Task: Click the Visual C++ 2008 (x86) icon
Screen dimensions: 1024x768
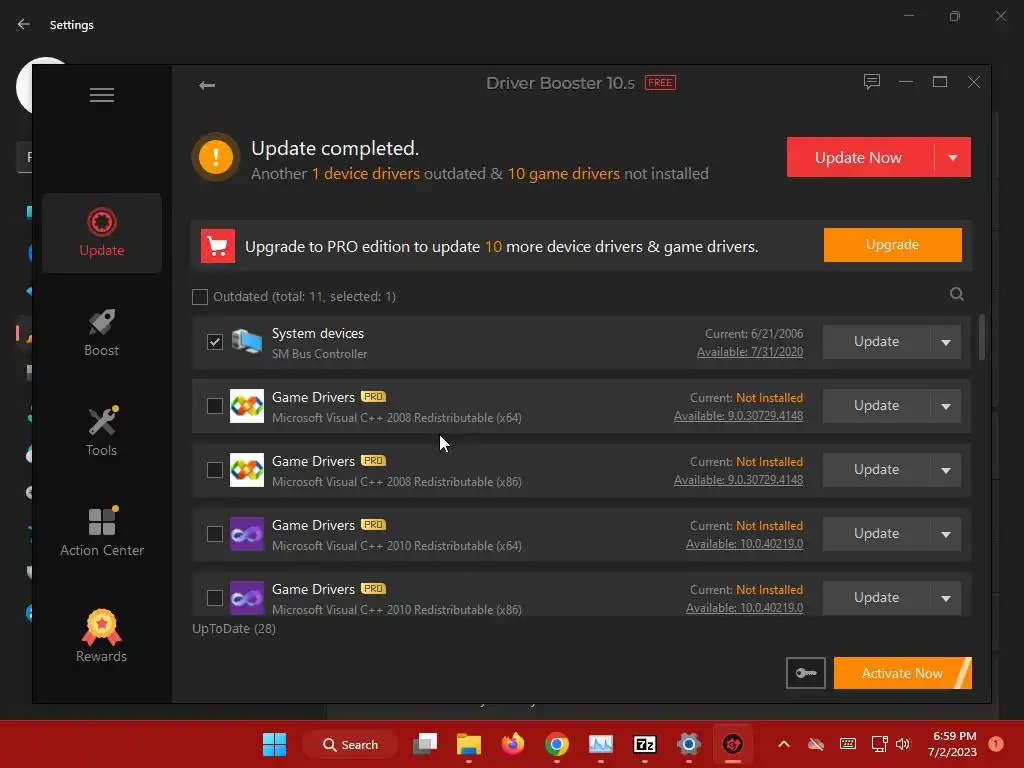Action: 247,470
